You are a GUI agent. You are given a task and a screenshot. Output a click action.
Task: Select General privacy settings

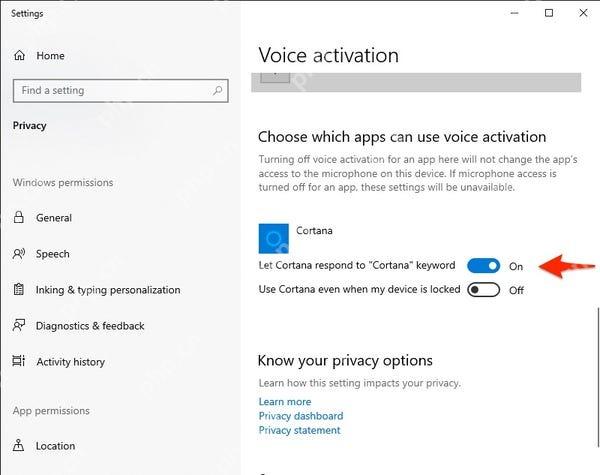click(54, 218)
